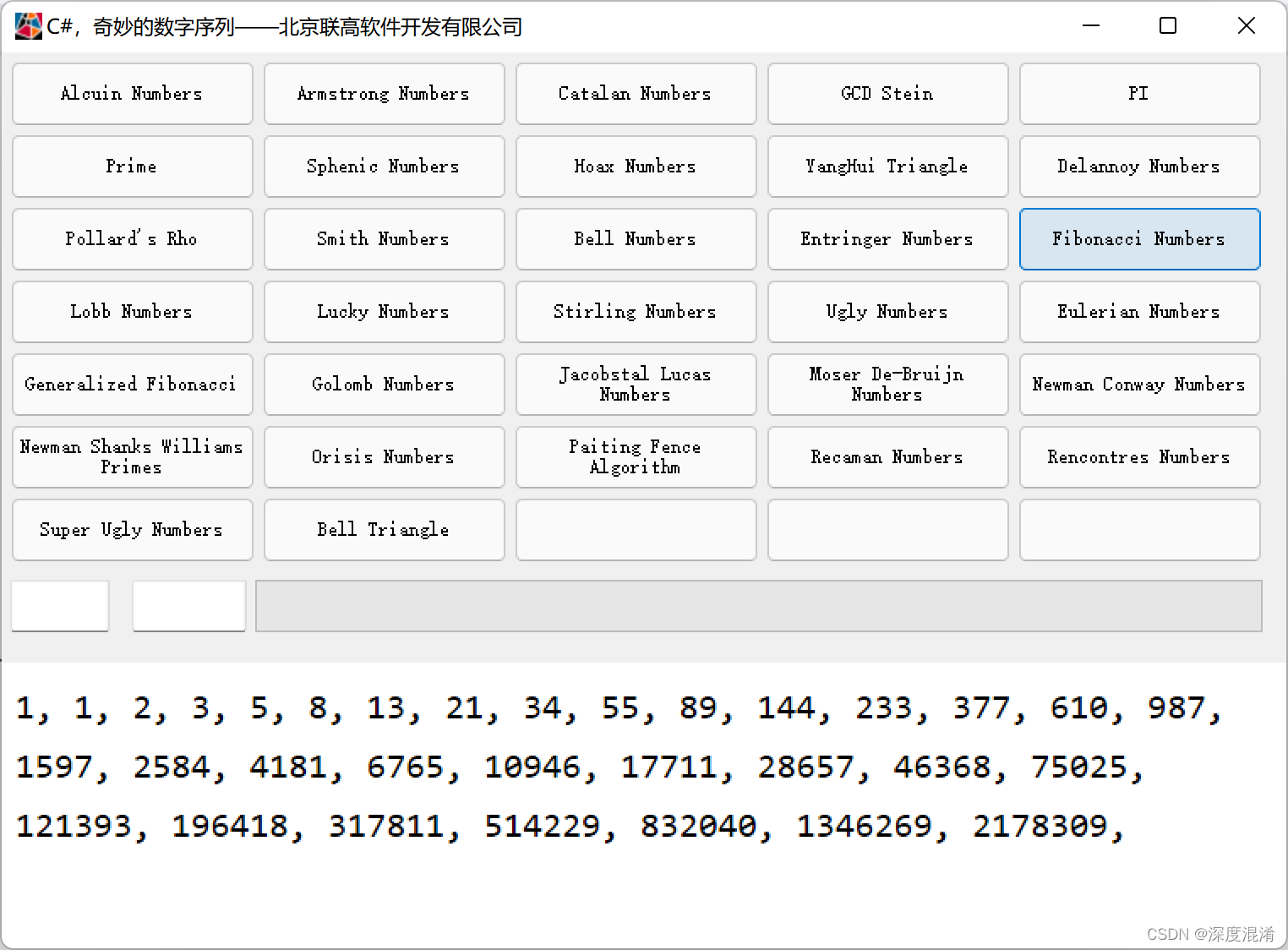The image size is (1288, 950).
Task: Click the wide gray bar beside input boxes
Action: (759, 605)
